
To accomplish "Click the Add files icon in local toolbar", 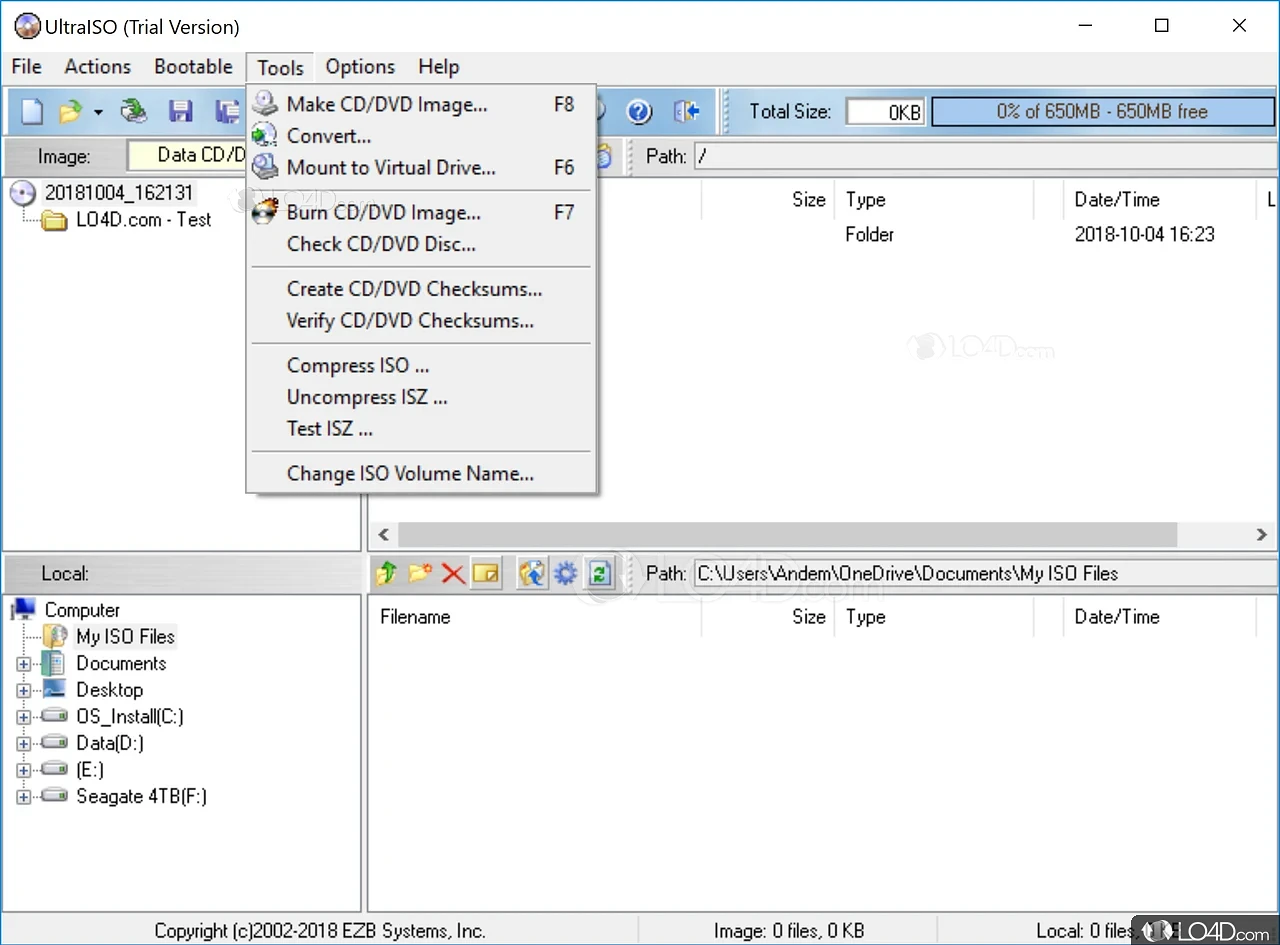I will pyautogui.click(x=533, y=573).
